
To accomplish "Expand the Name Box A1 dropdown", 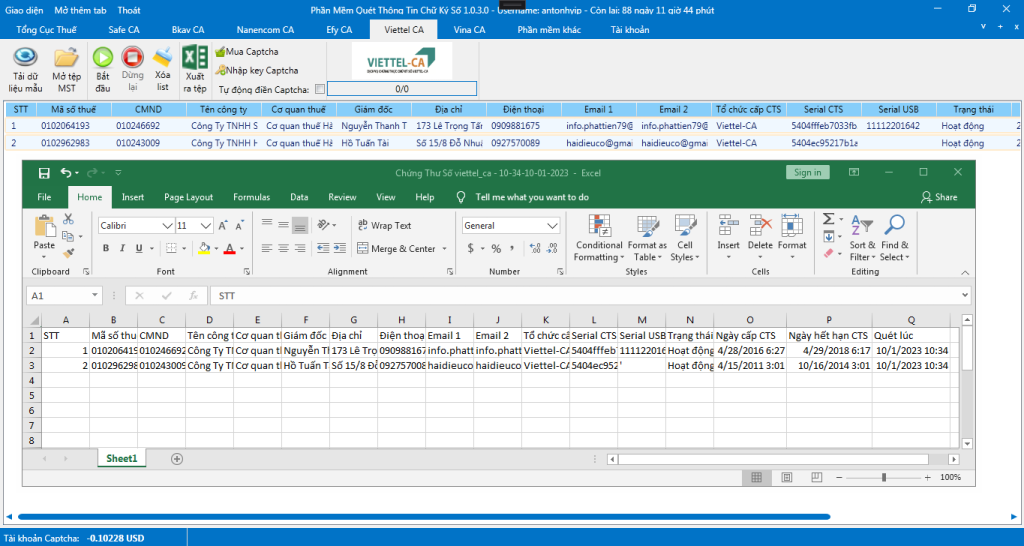I will point(96,296).
